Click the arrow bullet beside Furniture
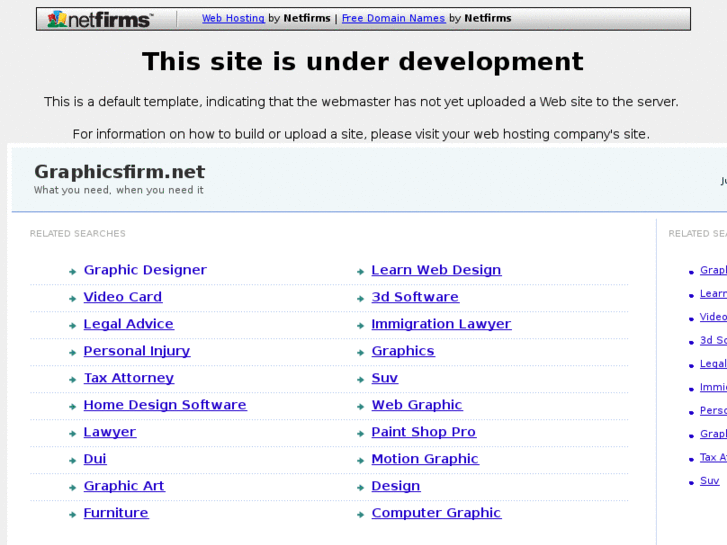The image size is (727, 545). (x=72, y=514)
